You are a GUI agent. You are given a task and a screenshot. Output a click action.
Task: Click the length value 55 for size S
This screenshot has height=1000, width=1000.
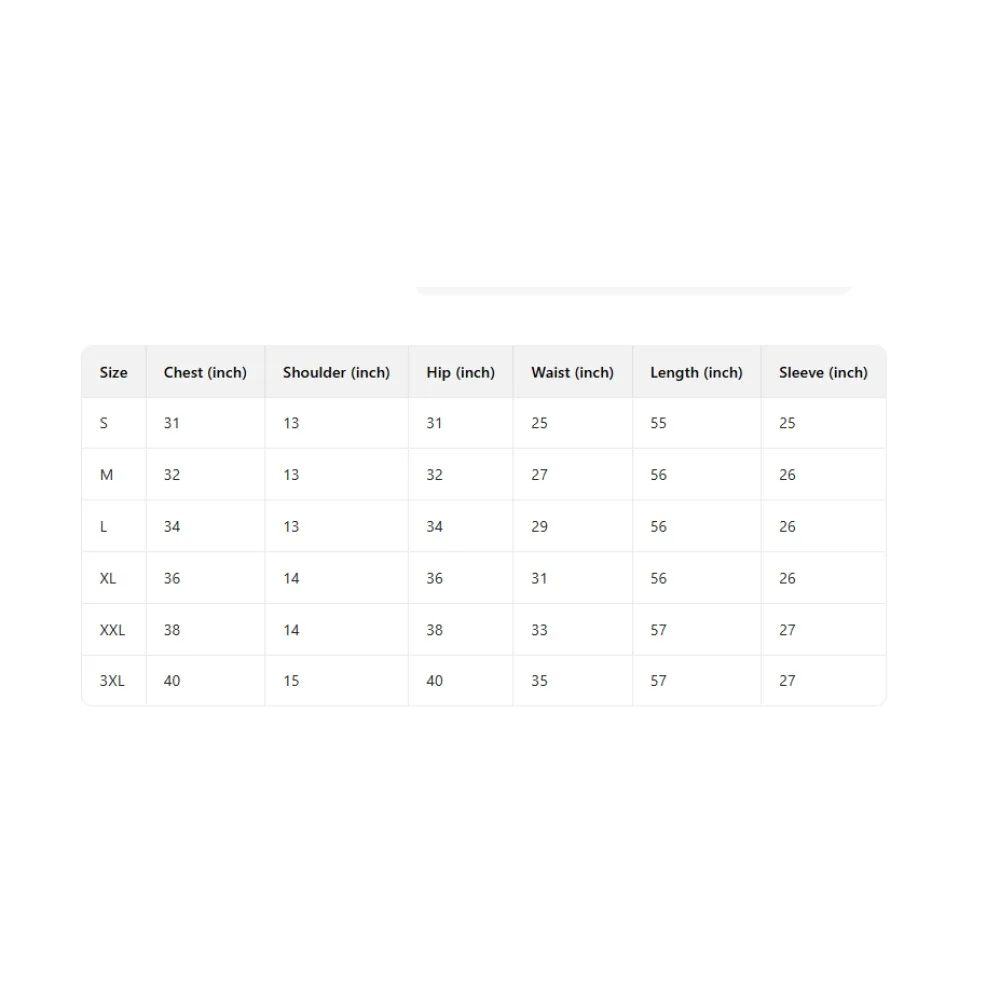tap(658, 423)
